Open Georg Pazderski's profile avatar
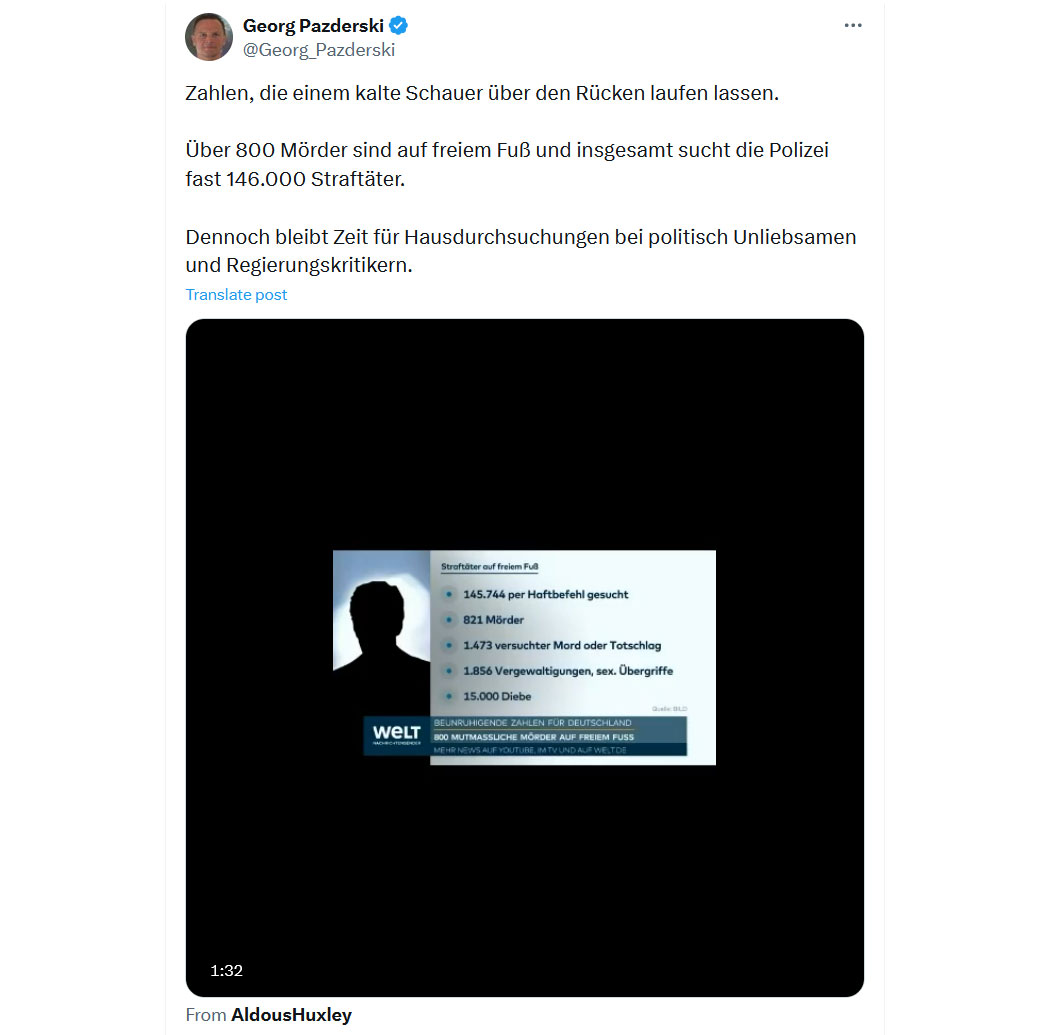The height and width of the screenshot is (1035, 1050). pos(209,37)
